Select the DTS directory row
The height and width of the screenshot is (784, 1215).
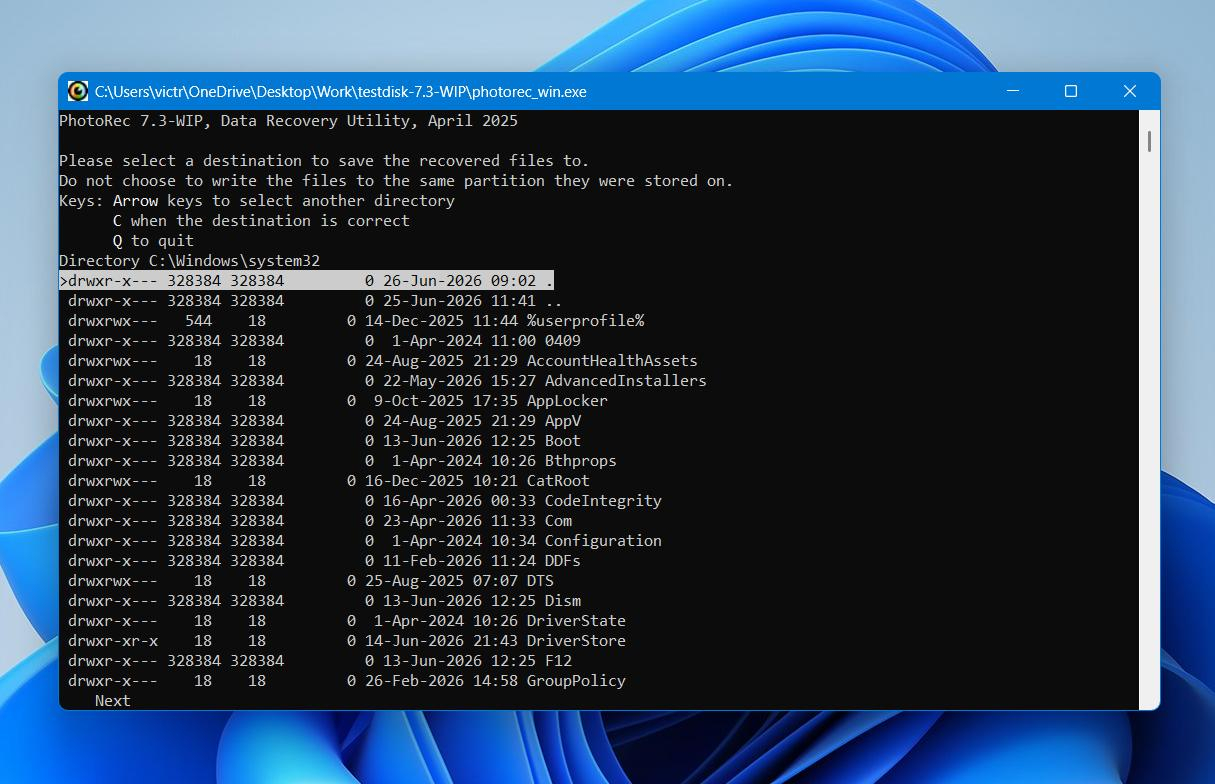pos(311,581)
